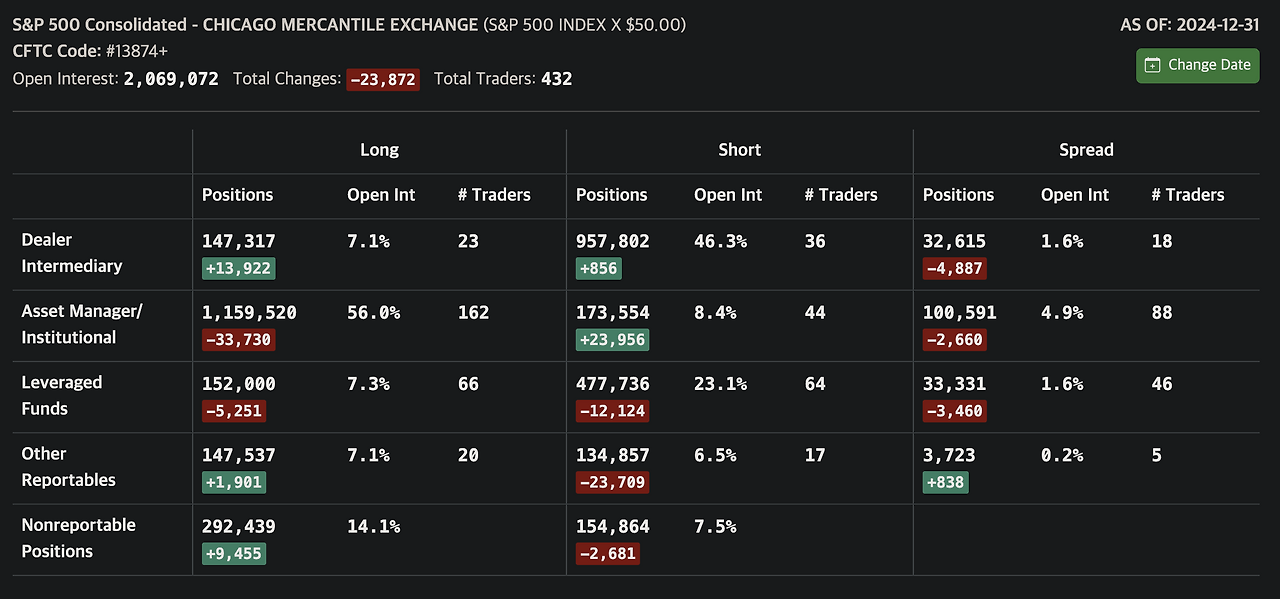Screen dimensions: 1280x599
Task: Click the Nonreportable Positions row label
Action: [78, 538]
